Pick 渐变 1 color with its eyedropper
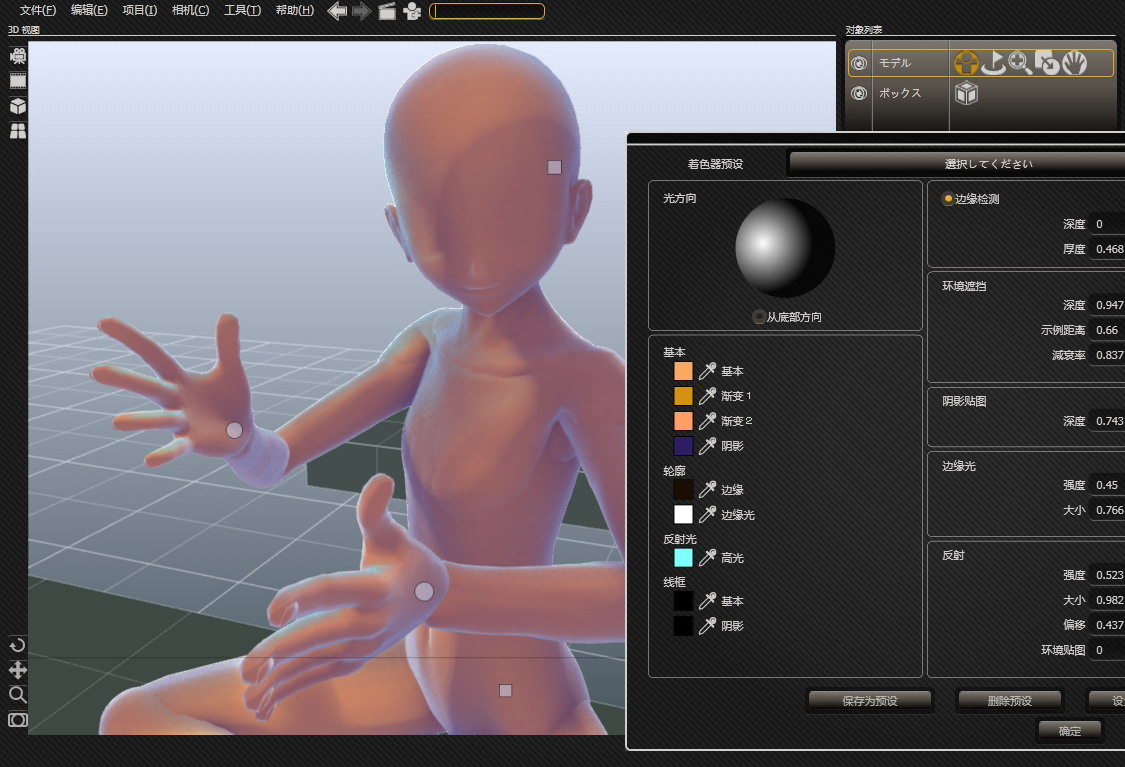 [x=707, y=396]
